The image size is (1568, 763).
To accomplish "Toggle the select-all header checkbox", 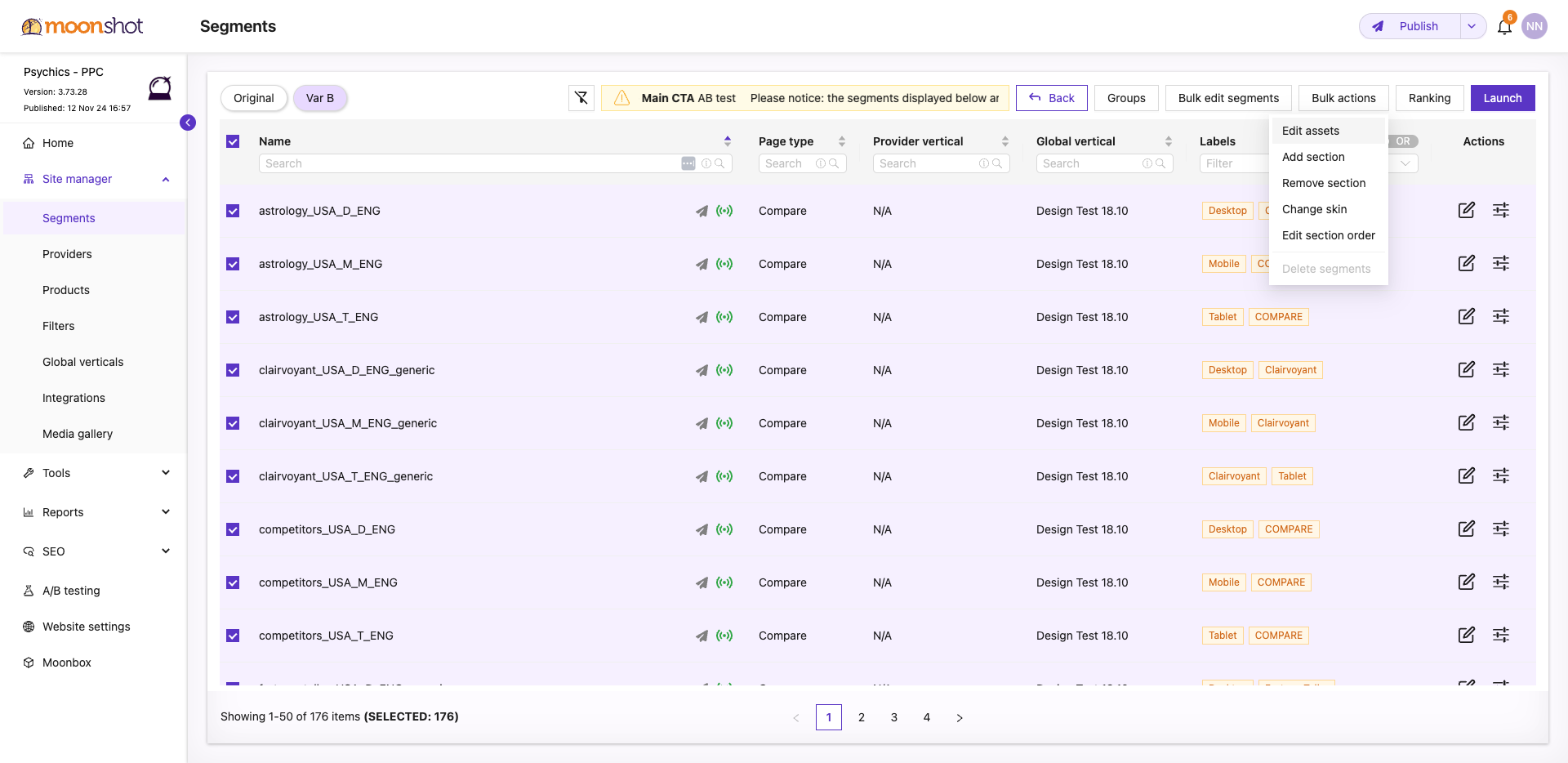I will [x=233, y=141].
